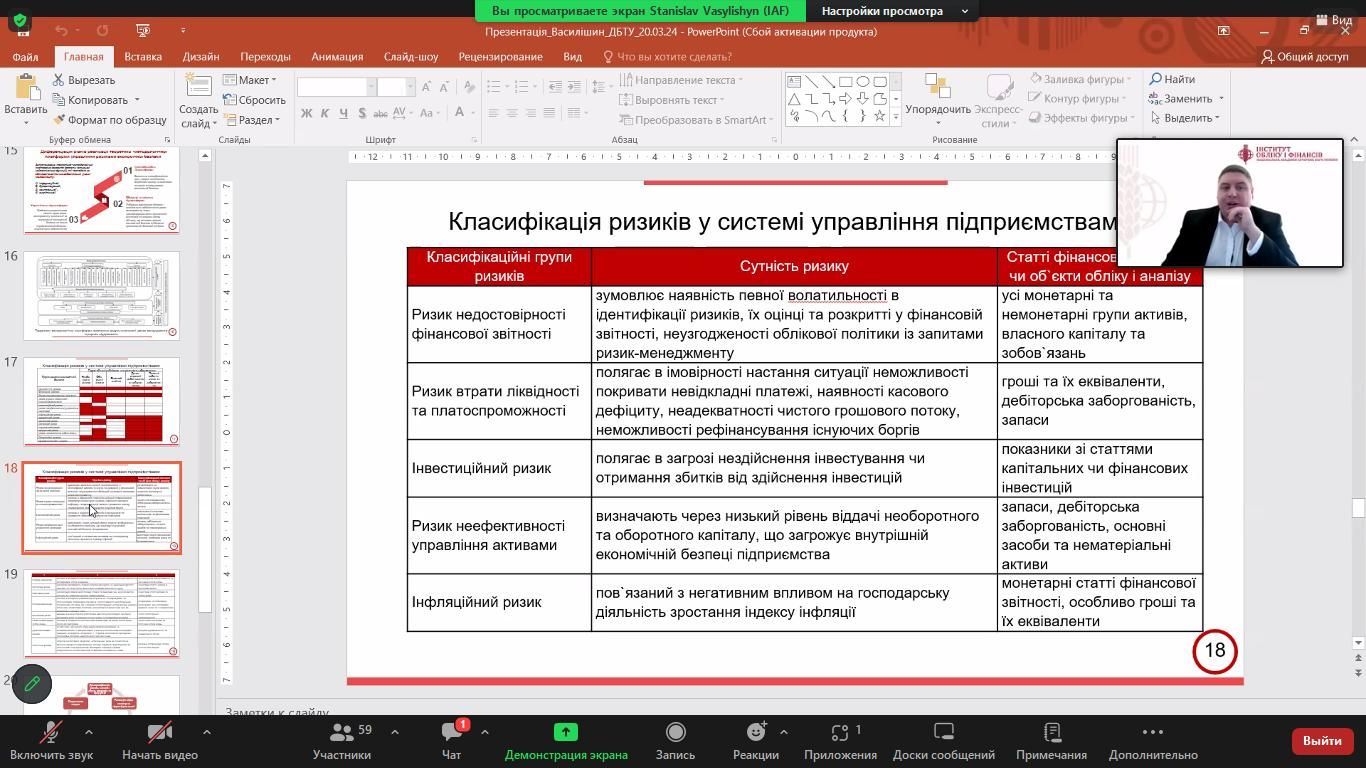The height and width of the screenshot is (768, 1366).
Task: Start camera via Начать видео
Action: click(x=160, y=742)
